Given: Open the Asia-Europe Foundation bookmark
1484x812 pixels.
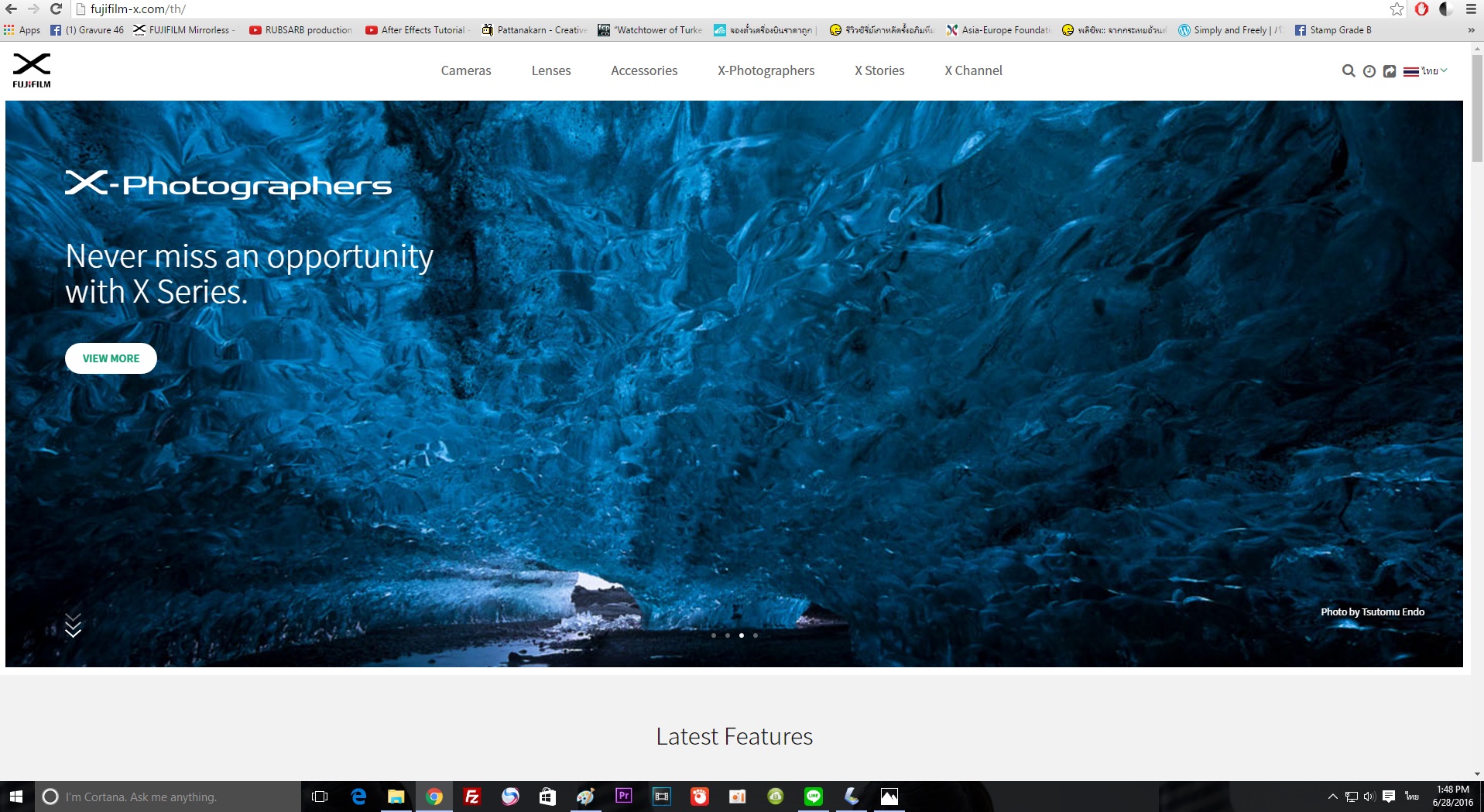Looking at the screenshot, I should (x=999, y=30).
